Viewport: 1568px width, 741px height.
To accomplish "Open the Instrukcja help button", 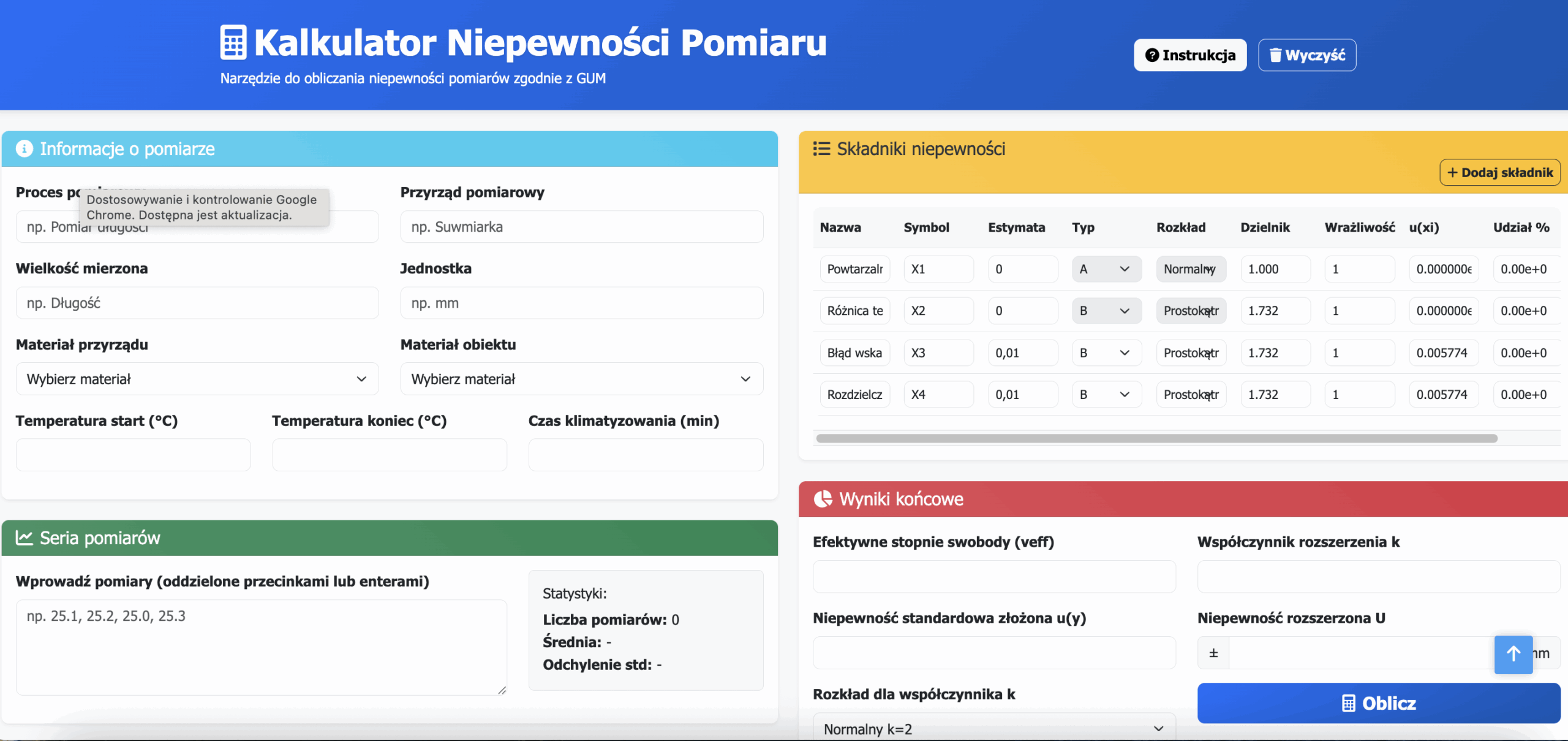I will click(1189, 55).
